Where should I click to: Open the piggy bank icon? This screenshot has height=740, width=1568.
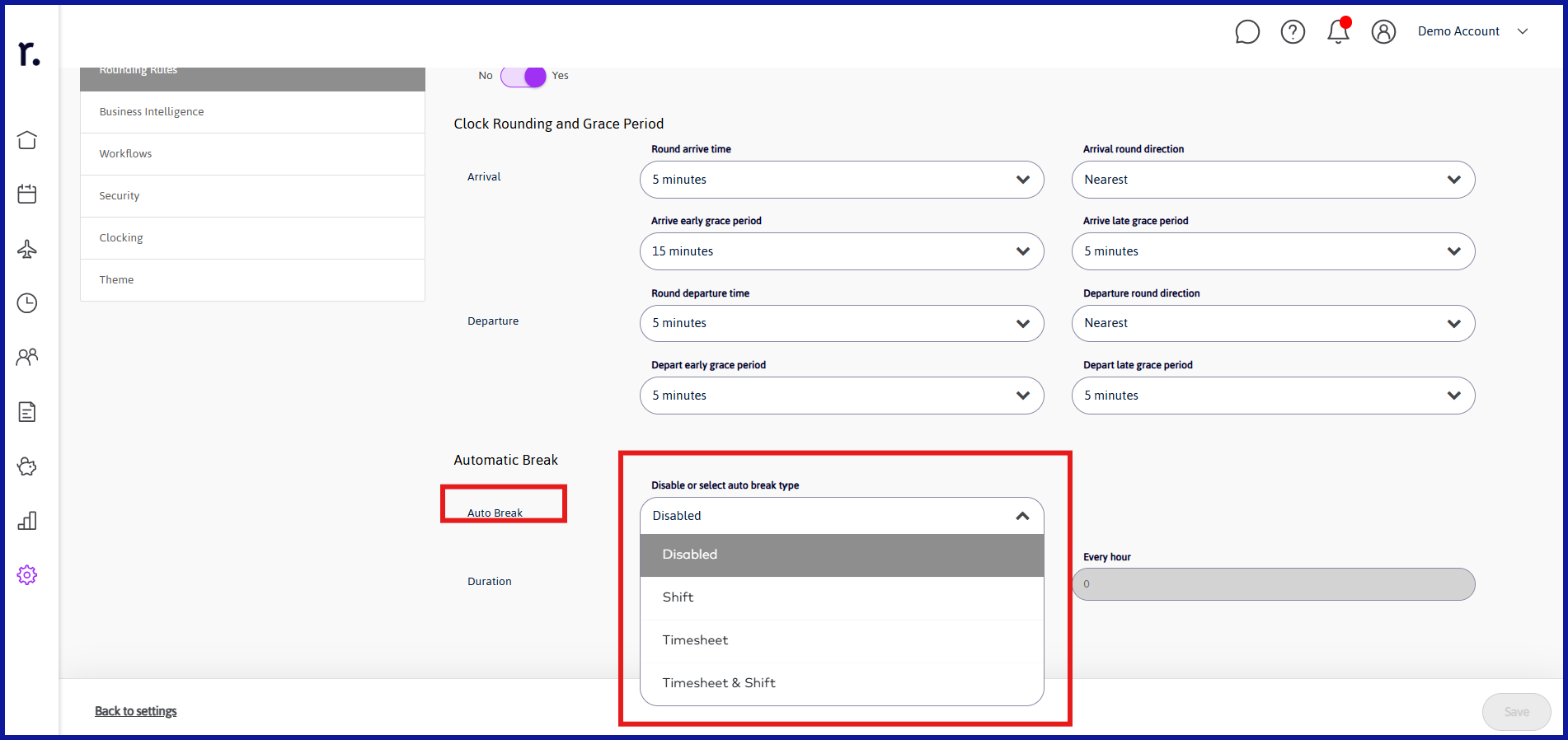(27, 466)
